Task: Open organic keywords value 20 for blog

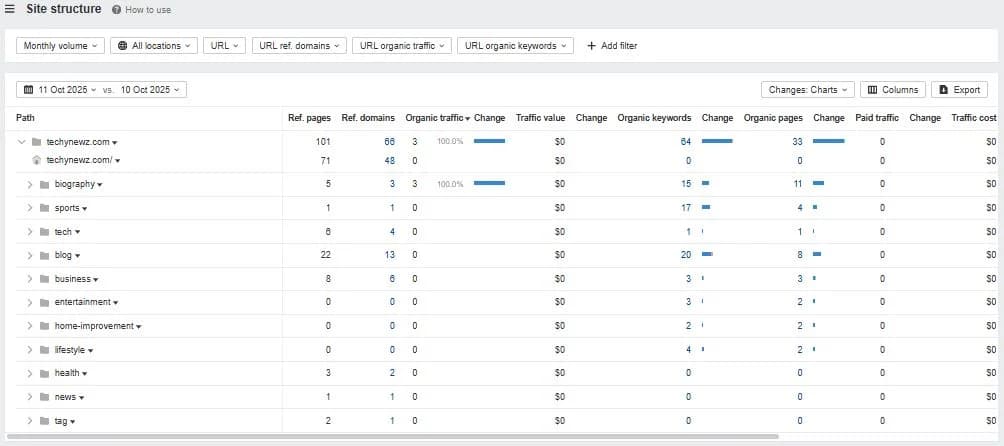Action: (686, 255)
